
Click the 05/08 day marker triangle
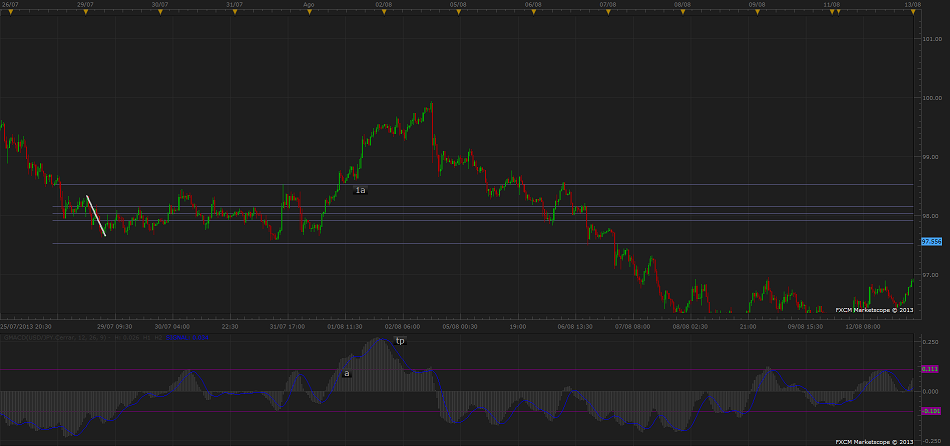[x=457, y=11]
